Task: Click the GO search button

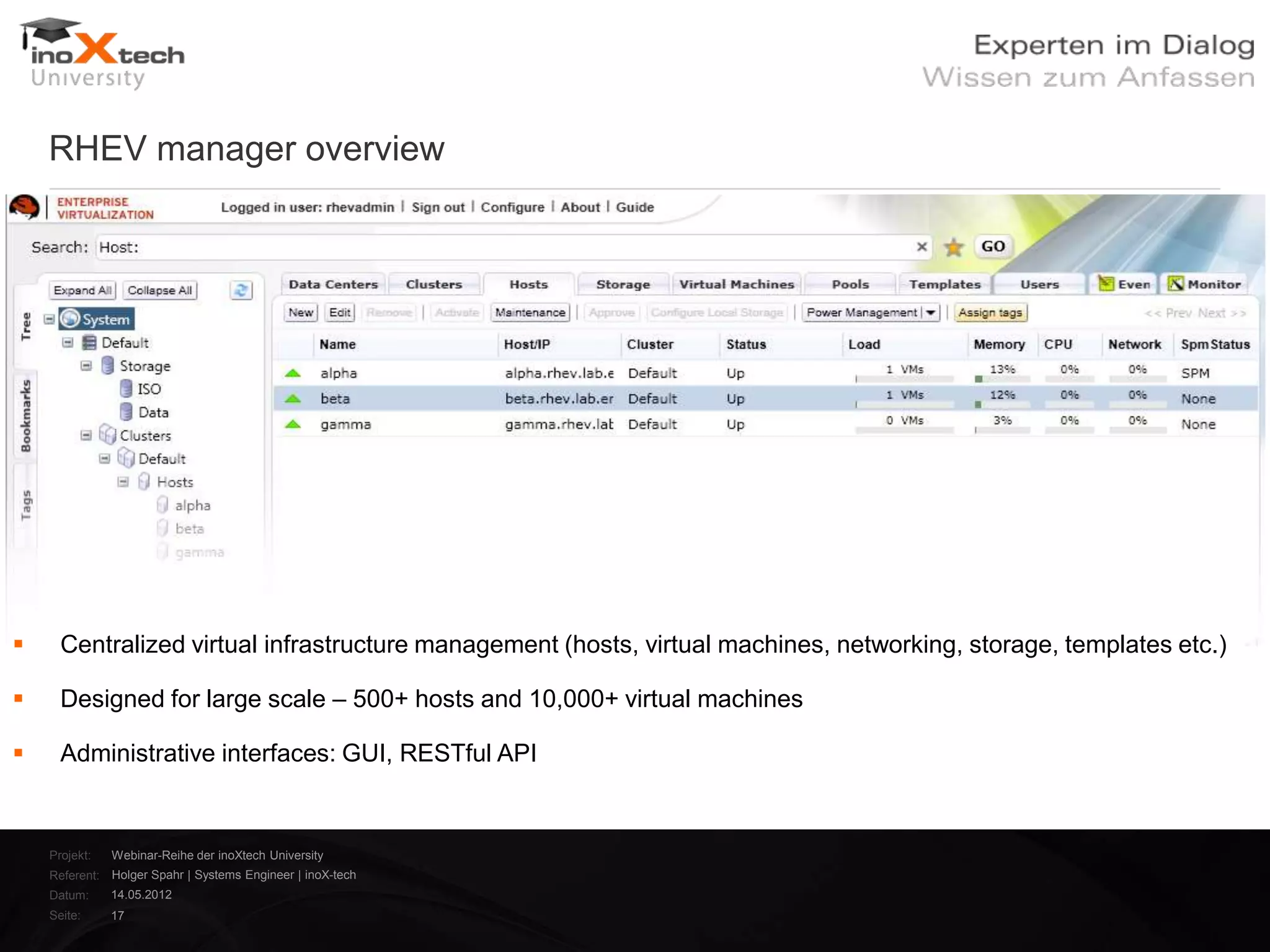Action: point(993,247)
